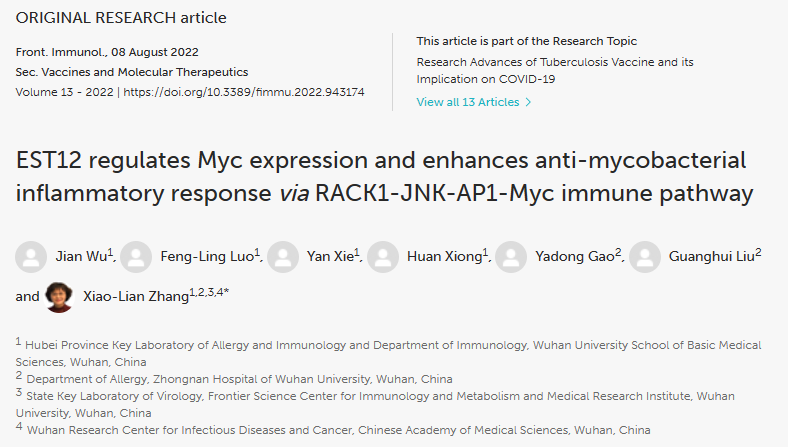
Task: Click the Front. Immunol. journal name
Action: [60, 52]
